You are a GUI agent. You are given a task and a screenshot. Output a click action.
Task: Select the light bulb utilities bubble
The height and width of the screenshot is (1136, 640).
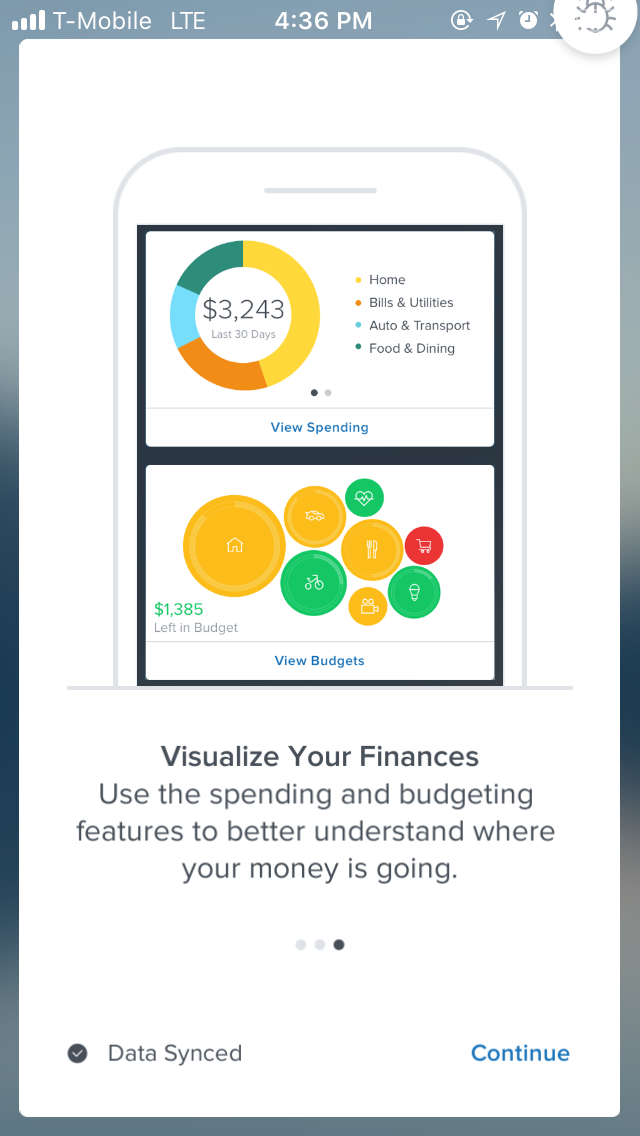[x=414, y=592]
